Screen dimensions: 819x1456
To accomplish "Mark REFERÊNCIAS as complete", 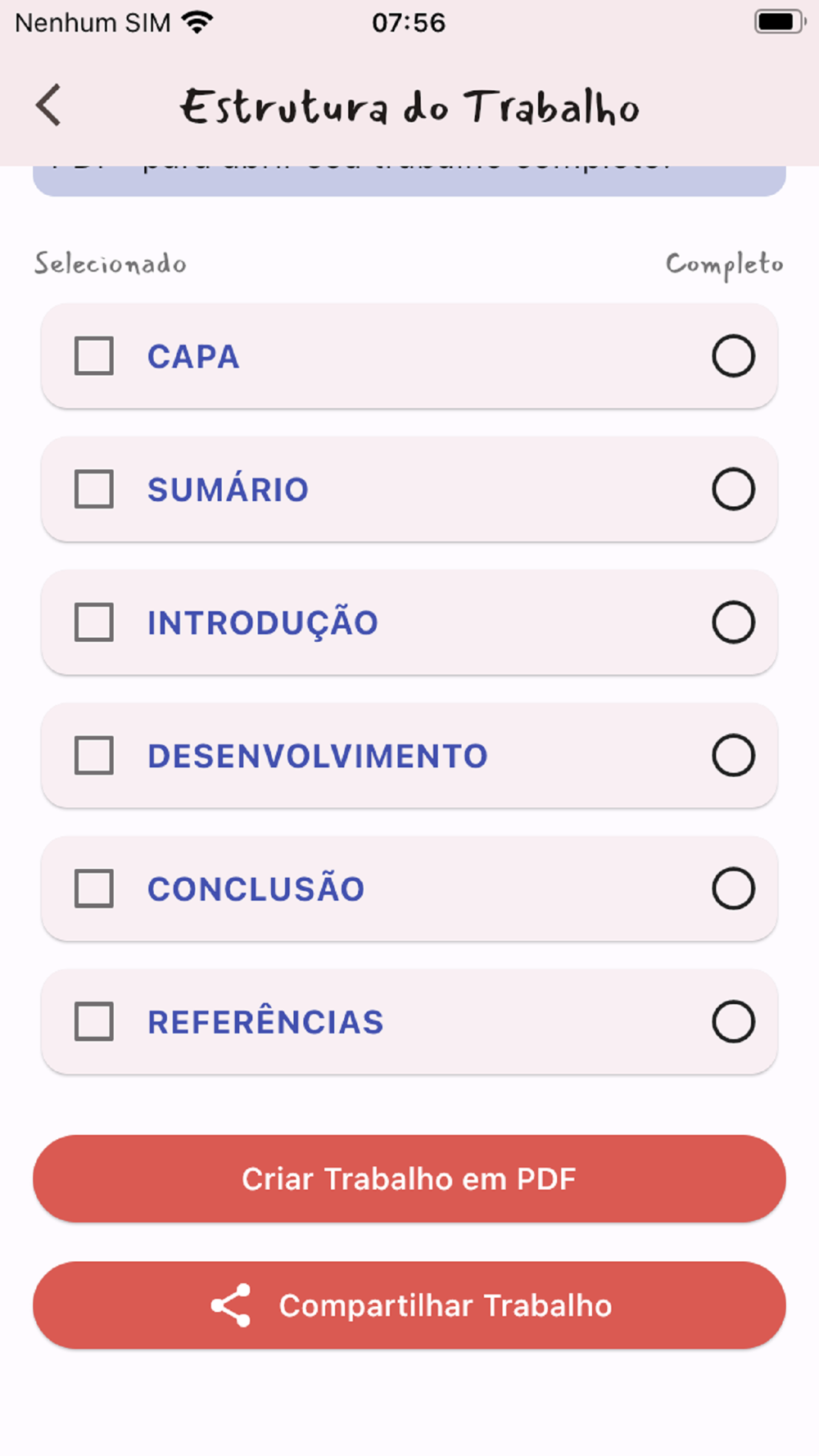I will [733, 1022].
